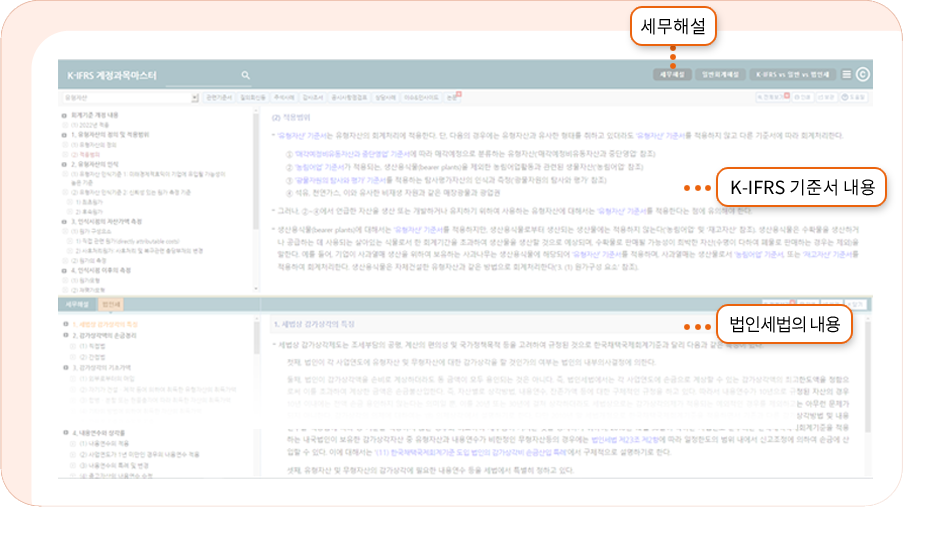942x546 pixels.
Task: Click the bullet icon before '회계기준 개정 내용'
Action: pos(66,115)
